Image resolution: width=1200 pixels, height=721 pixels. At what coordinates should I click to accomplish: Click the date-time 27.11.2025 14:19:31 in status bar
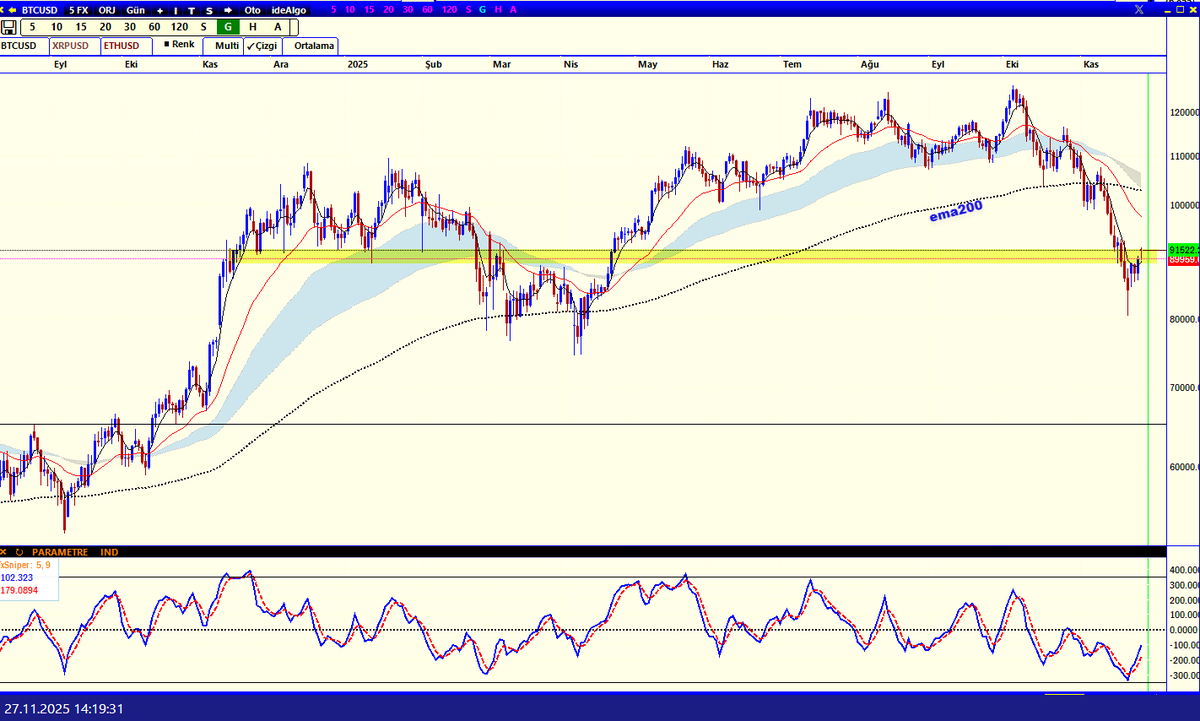tap(65, 708)
